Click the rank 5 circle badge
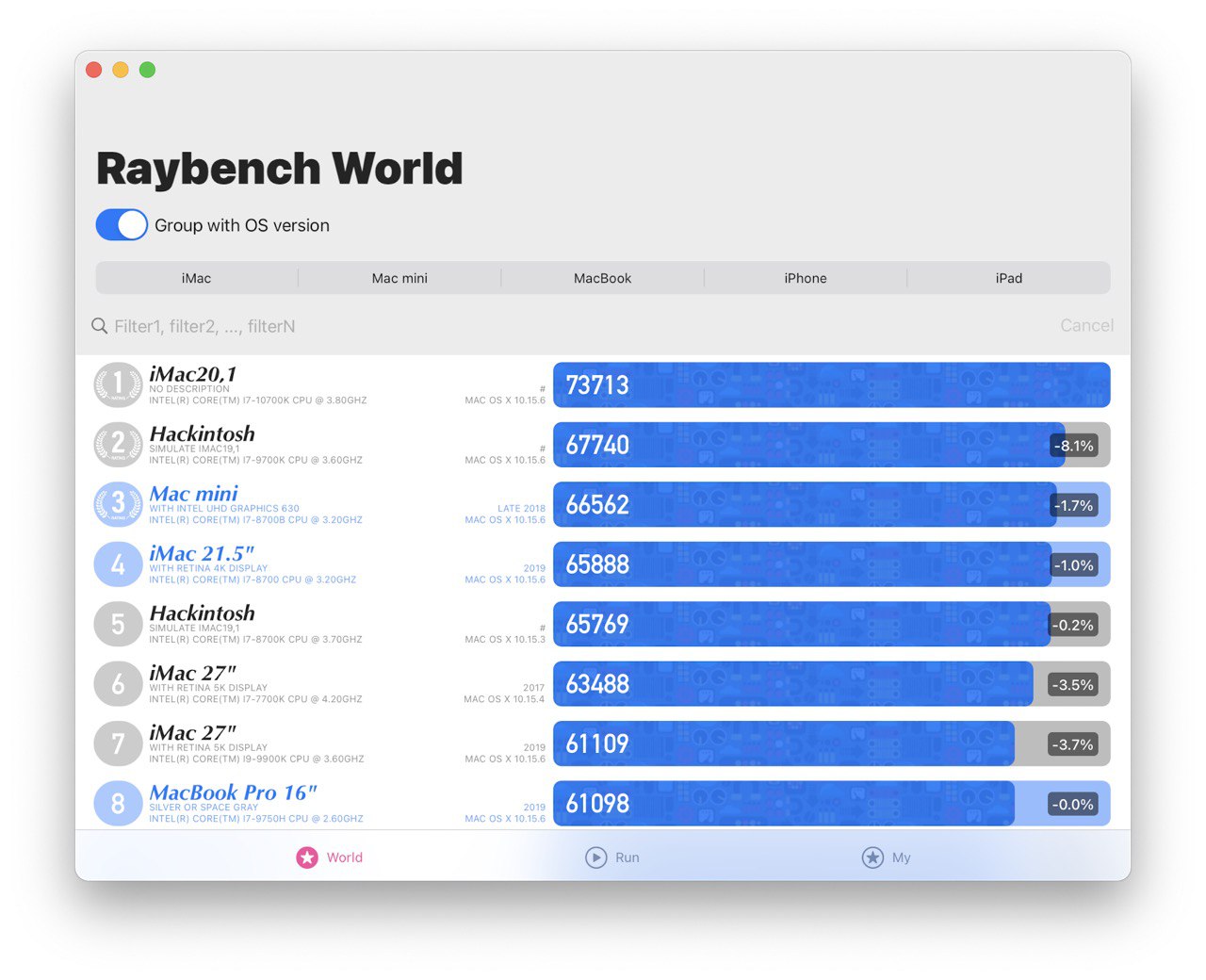The image size is (1206, 980). (x=118, y=624)
